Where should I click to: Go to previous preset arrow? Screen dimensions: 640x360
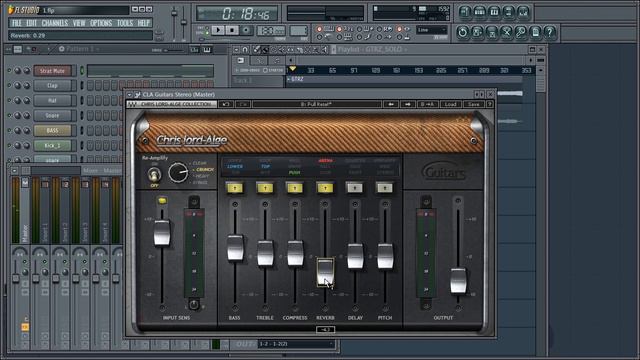point(391,104)
